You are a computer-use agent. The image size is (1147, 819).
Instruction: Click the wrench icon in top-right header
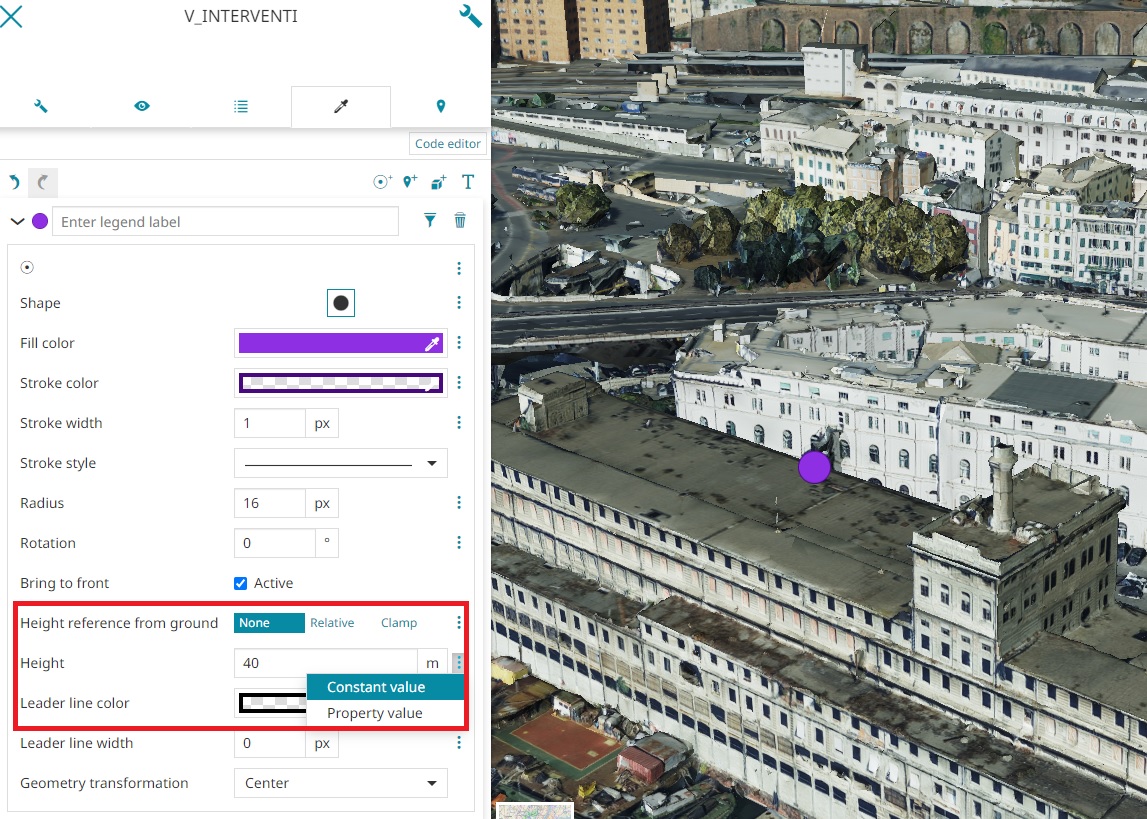[x=470, y=16]
